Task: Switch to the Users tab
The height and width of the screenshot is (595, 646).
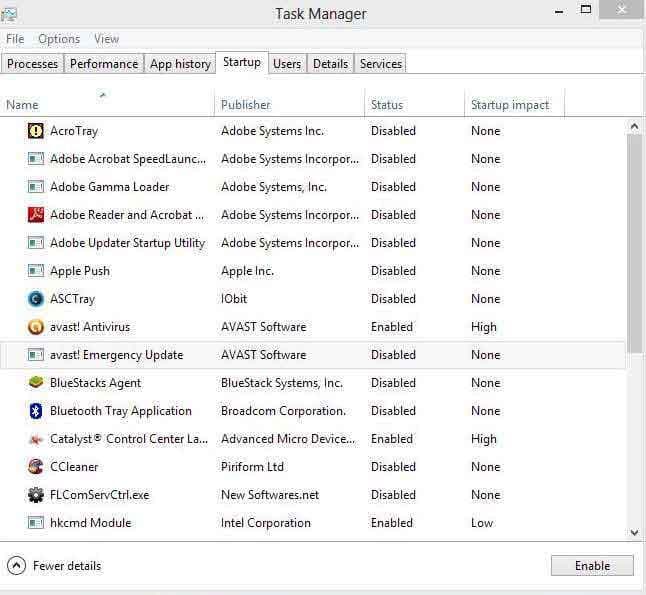Action: pos(287,64)
